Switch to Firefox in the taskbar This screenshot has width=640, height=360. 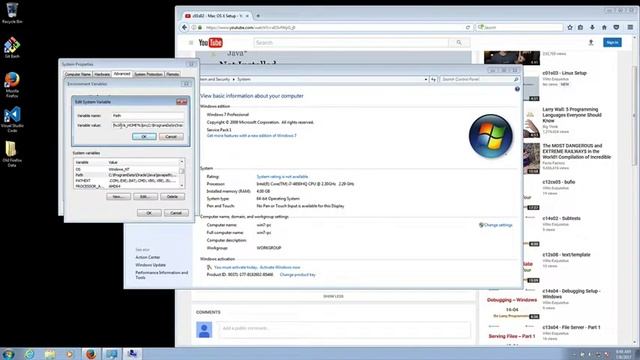pyautogui.click(x=91, y=354)
